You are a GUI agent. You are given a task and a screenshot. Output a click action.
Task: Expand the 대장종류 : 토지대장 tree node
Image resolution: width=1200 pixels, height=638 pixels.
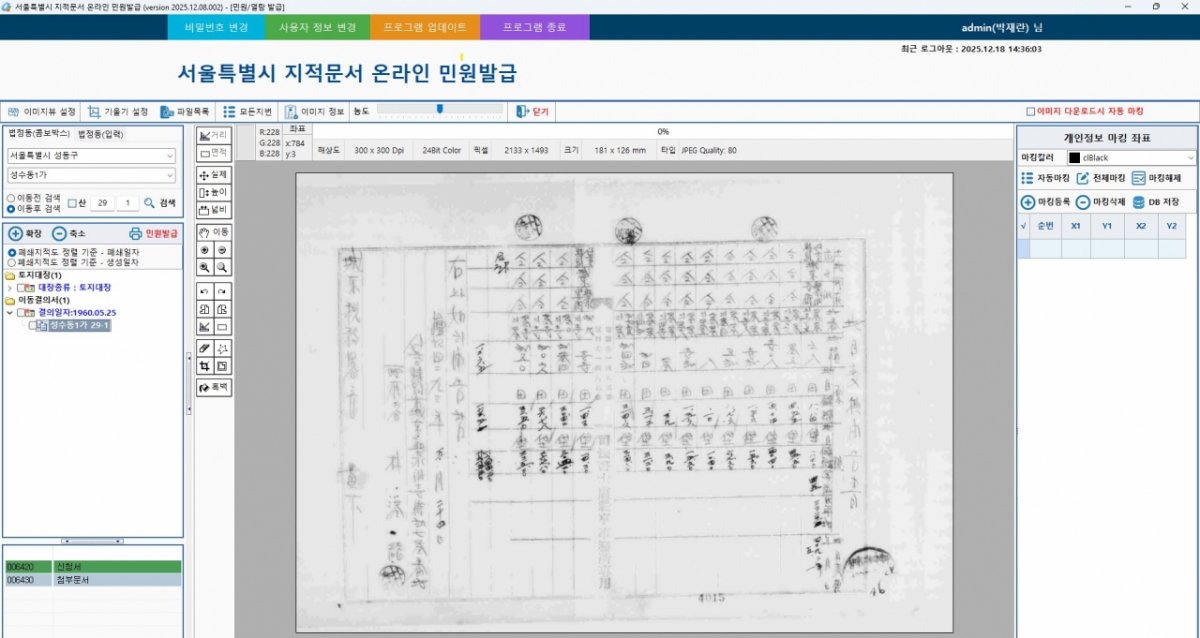click(x=10, y=287)
